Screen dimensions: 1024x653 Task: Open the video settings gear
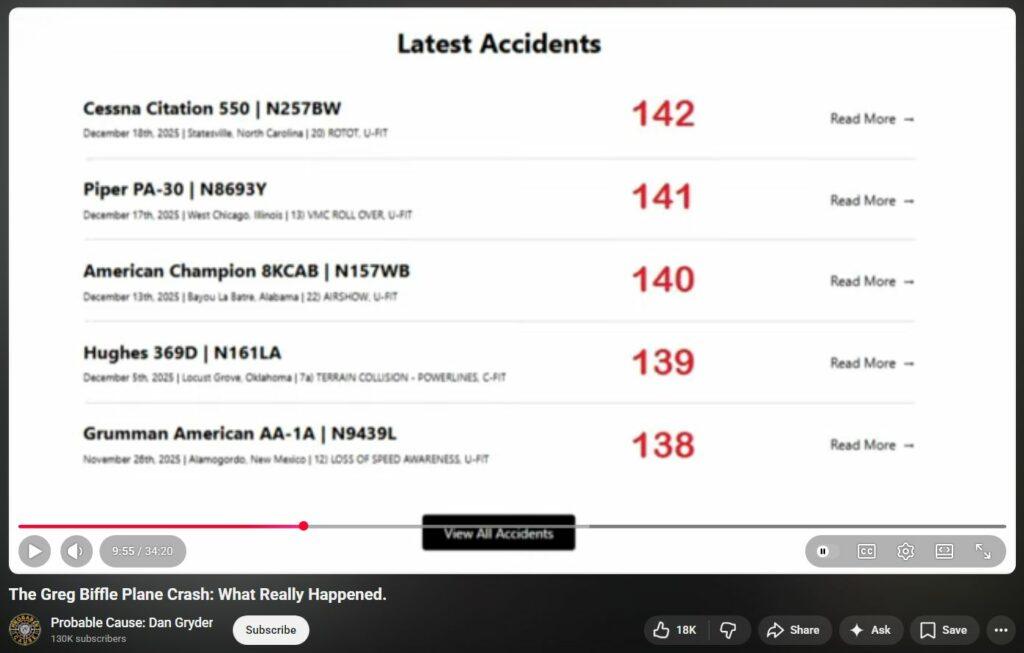coord(905,551)
